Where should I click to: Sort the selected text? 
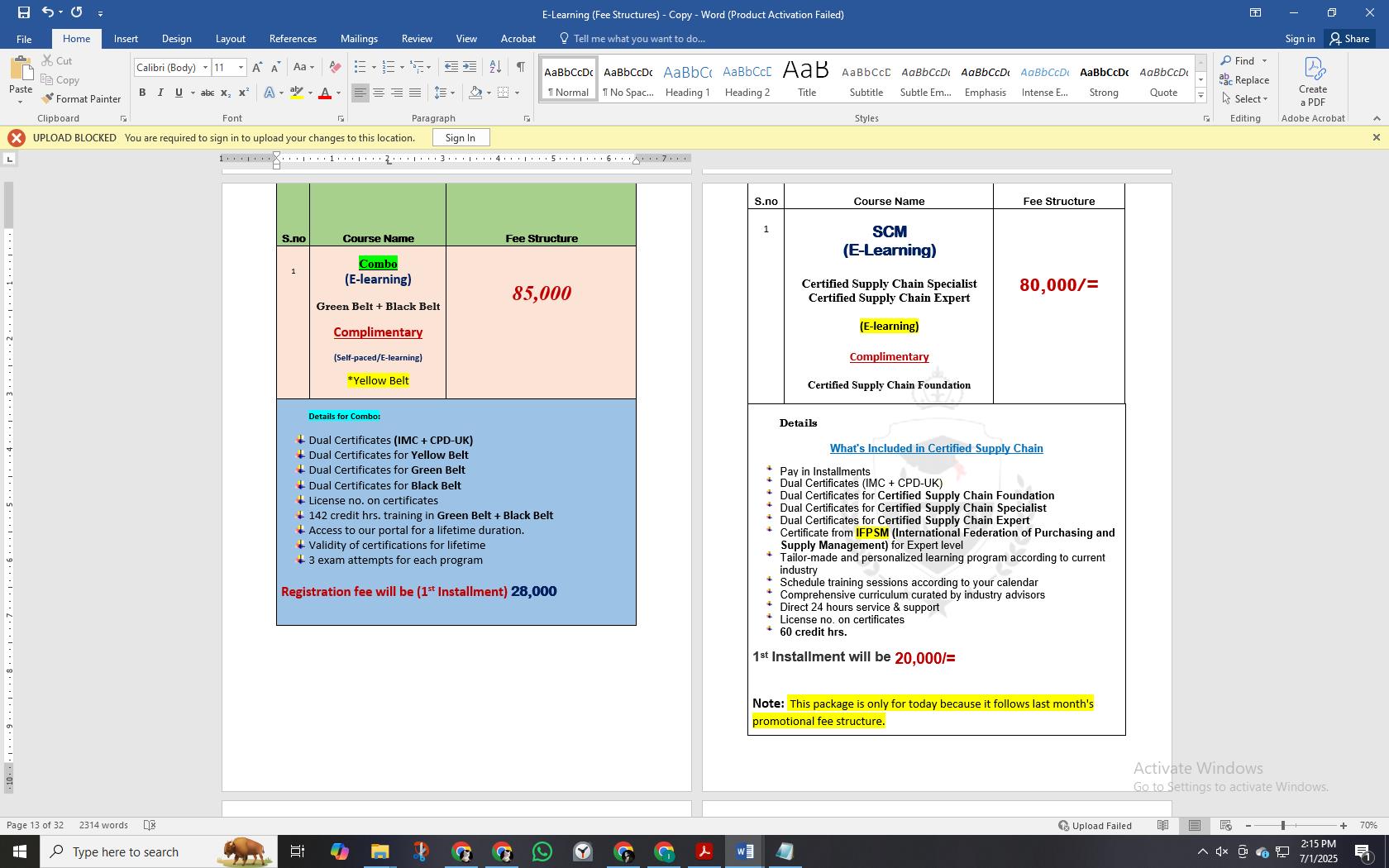tap(495, 67)
